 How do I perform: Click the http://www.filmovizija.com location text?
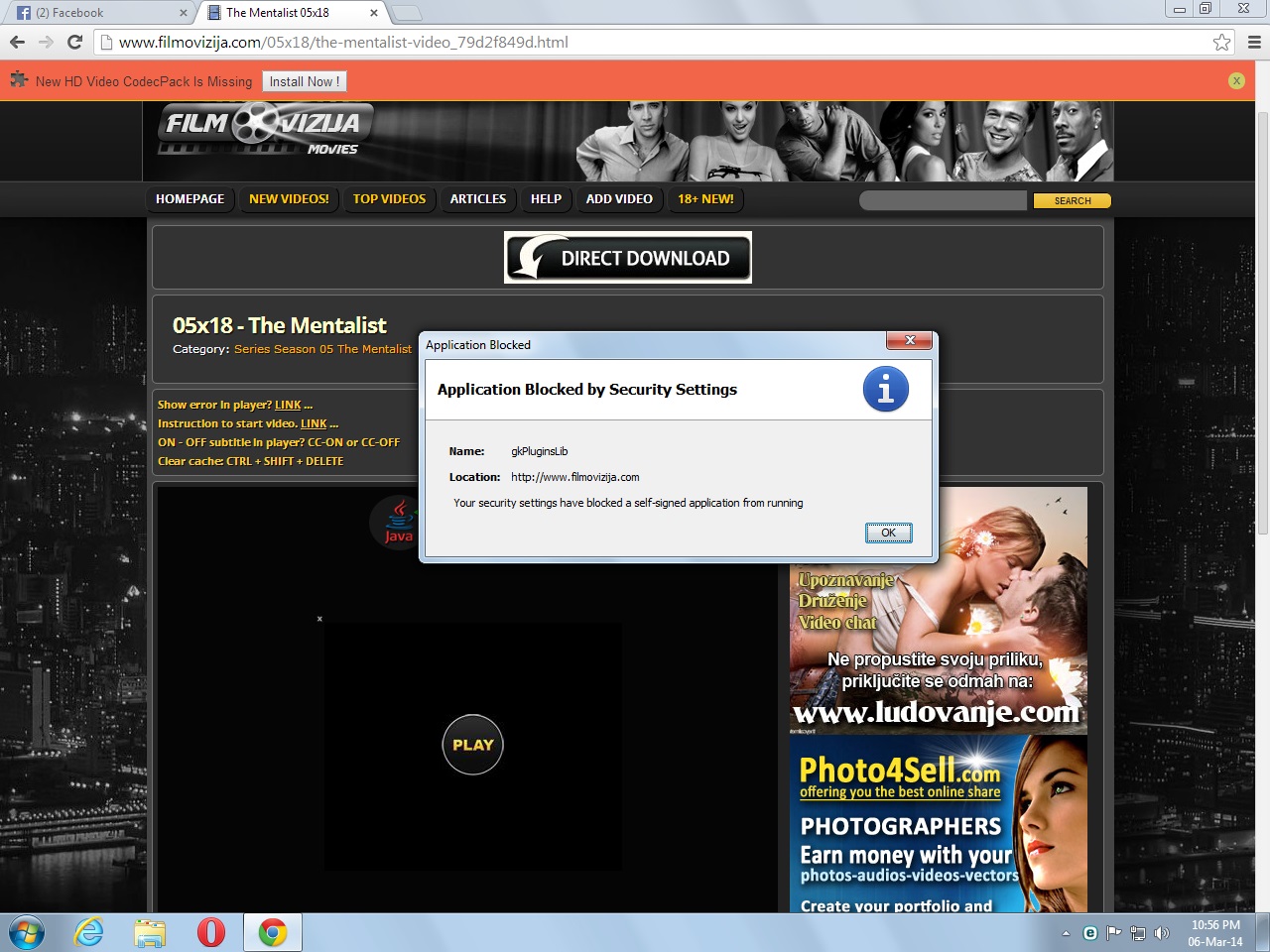tap(575, 477)
